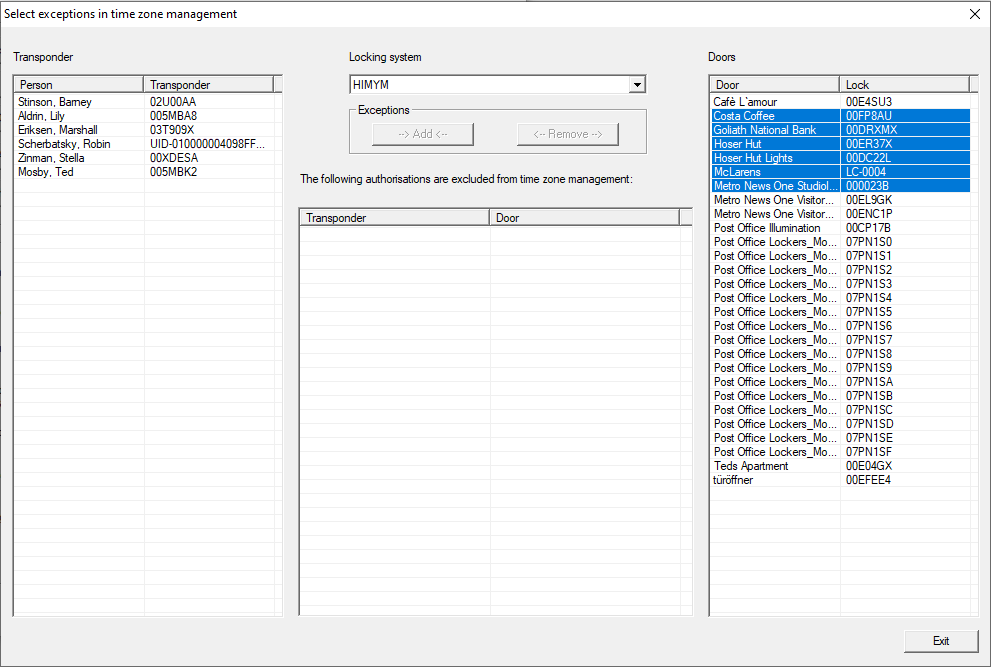Click Transponder header in exclusions table

(394, 218)
